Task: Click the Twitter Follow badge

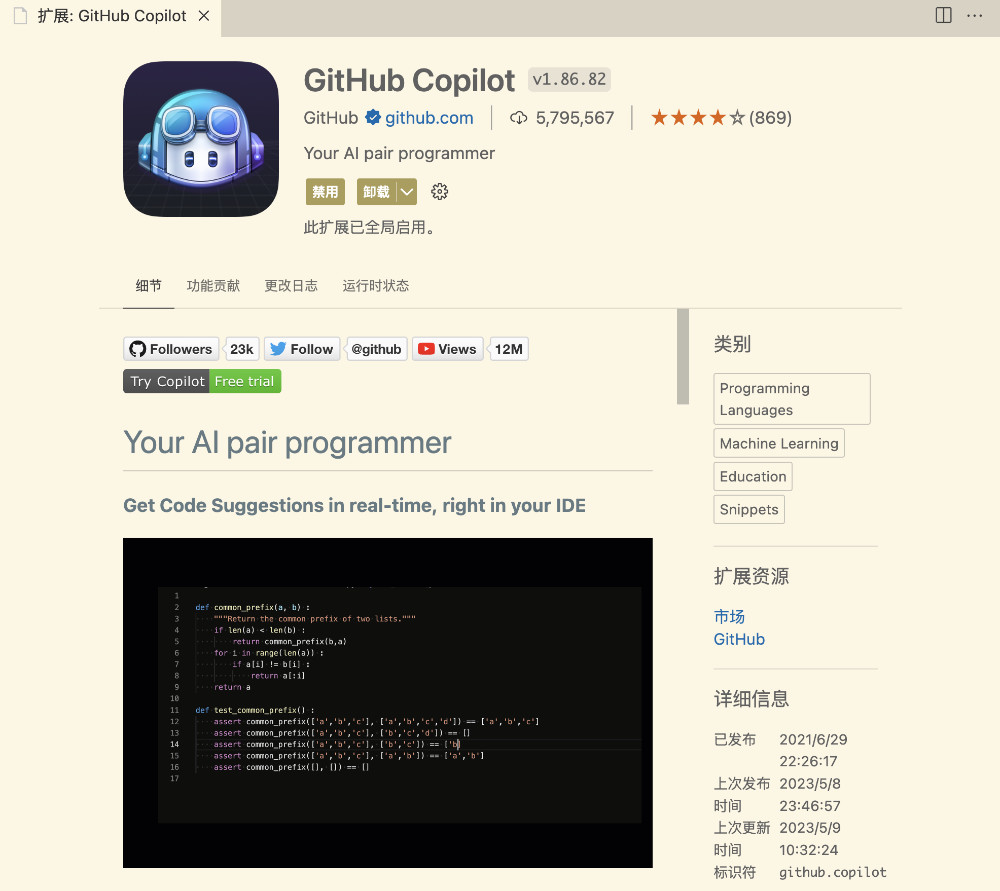Action: pos(302,349)
